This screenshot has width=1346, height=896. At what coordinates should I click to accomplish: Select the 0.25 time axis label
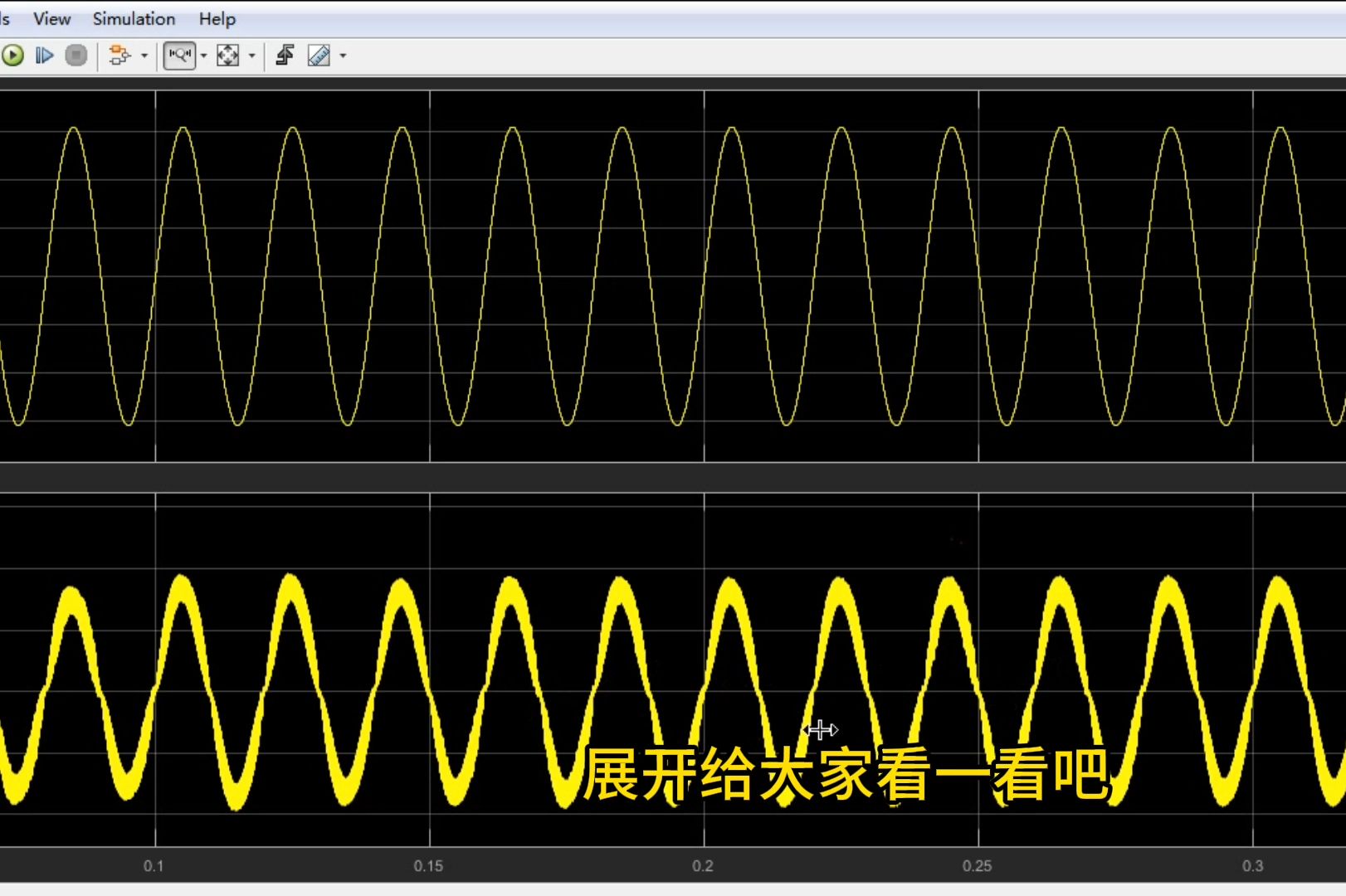click(977, 866)
